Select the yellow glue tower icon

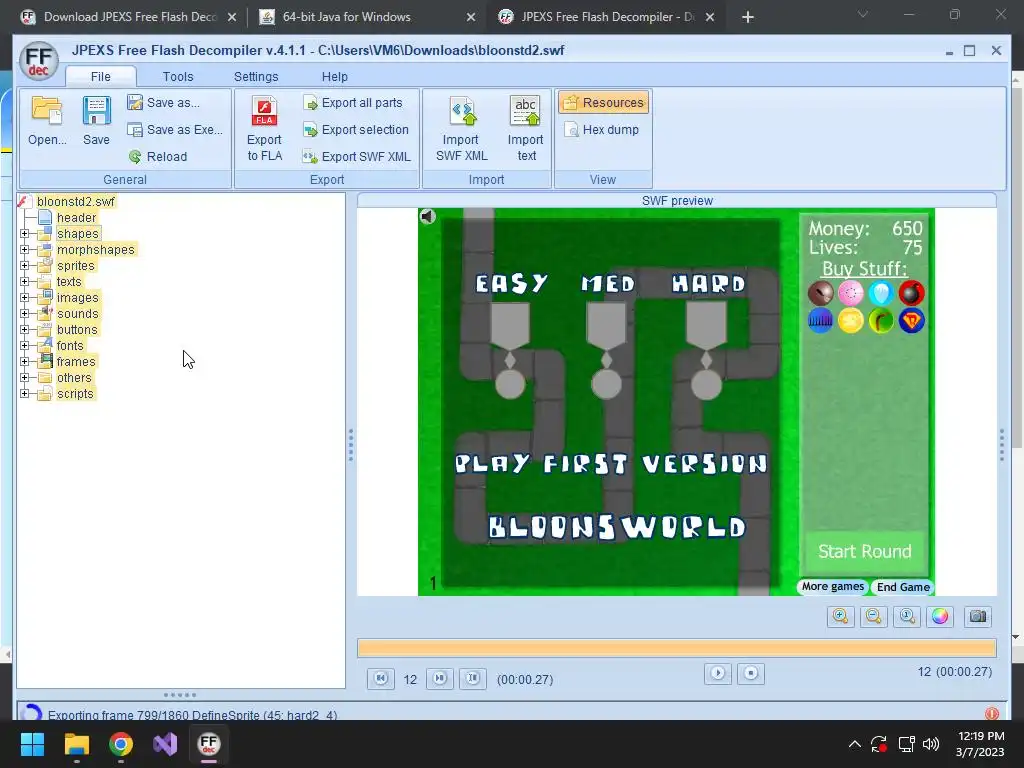(x=850, y=321)
